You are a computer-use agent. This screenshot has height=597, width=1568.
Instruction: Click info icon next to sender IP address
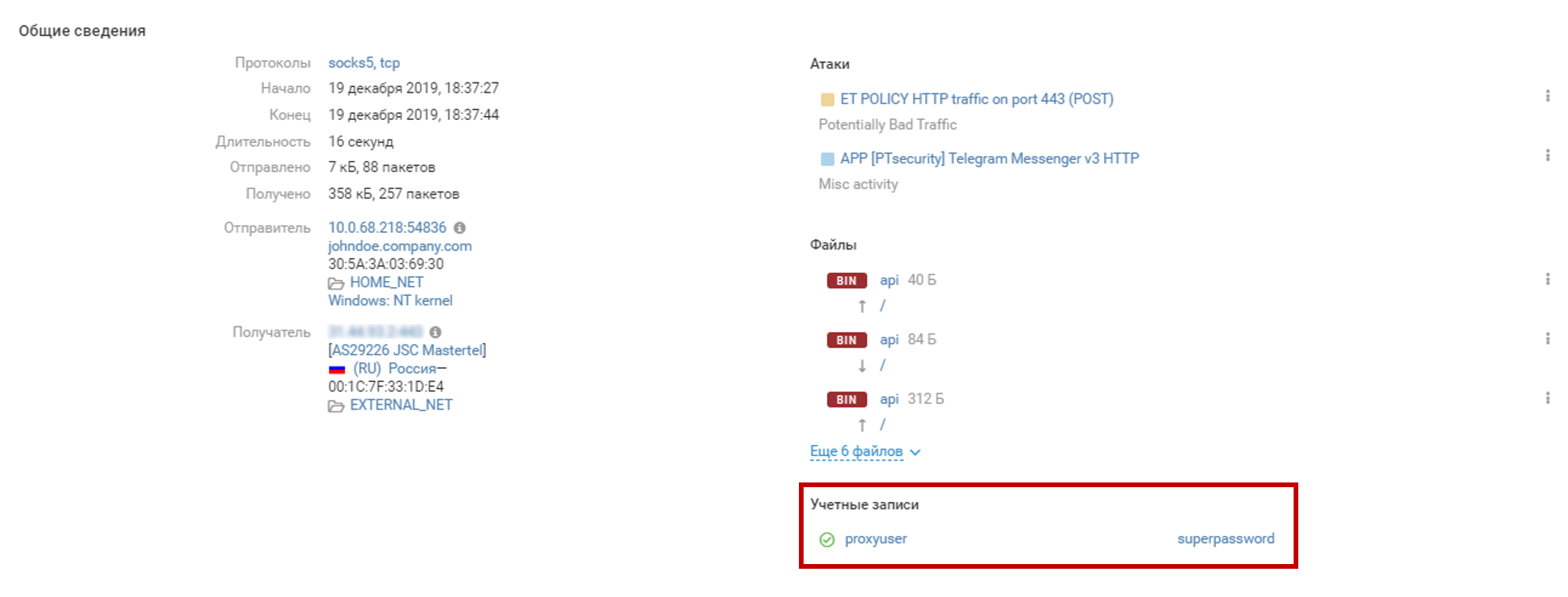460,228
